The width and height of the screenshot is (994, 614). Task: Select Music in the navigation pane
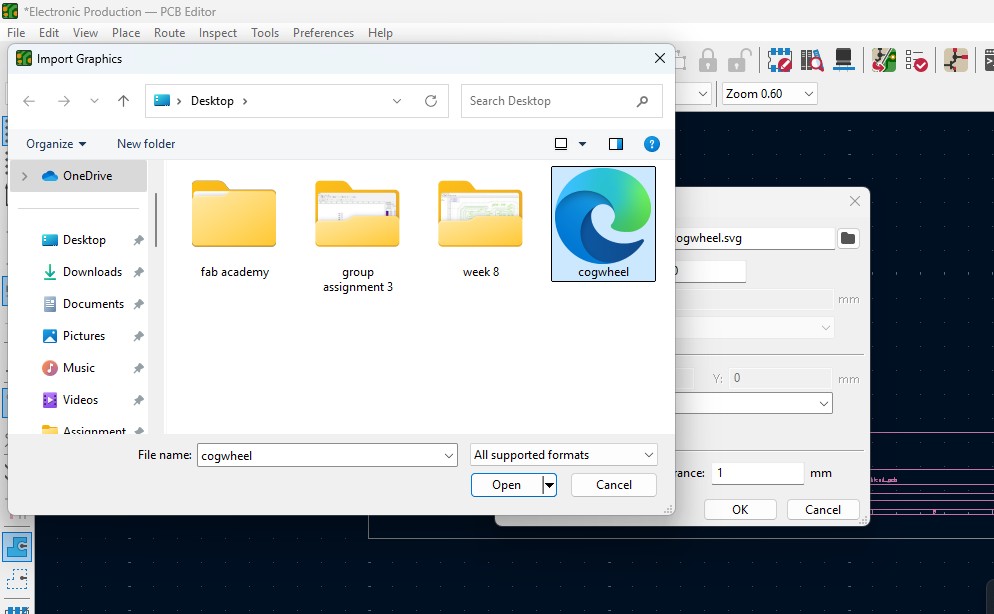pos(79,368)
